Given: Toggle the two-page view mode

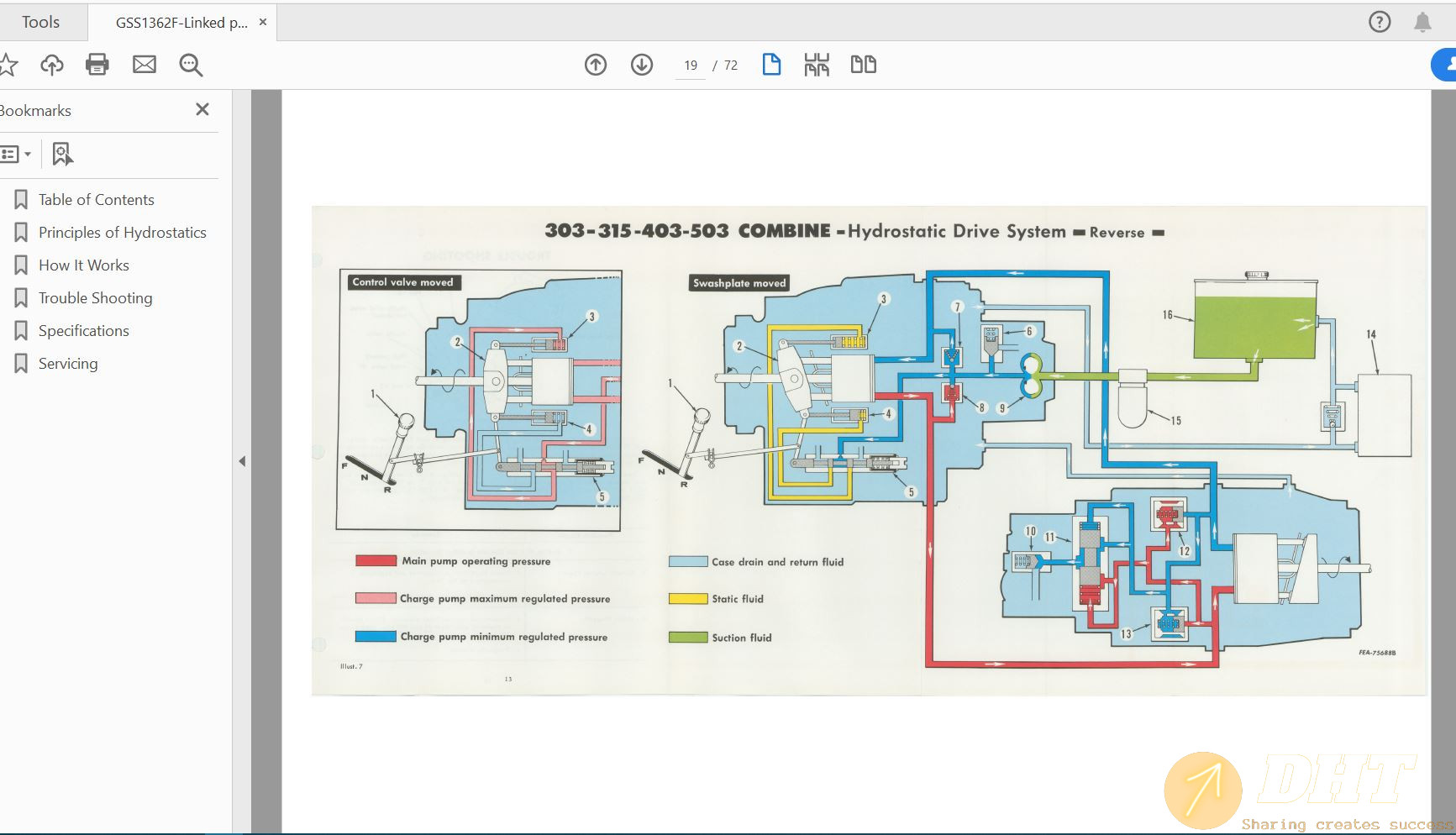Looking at the screenshot, I should pos(863,65).
